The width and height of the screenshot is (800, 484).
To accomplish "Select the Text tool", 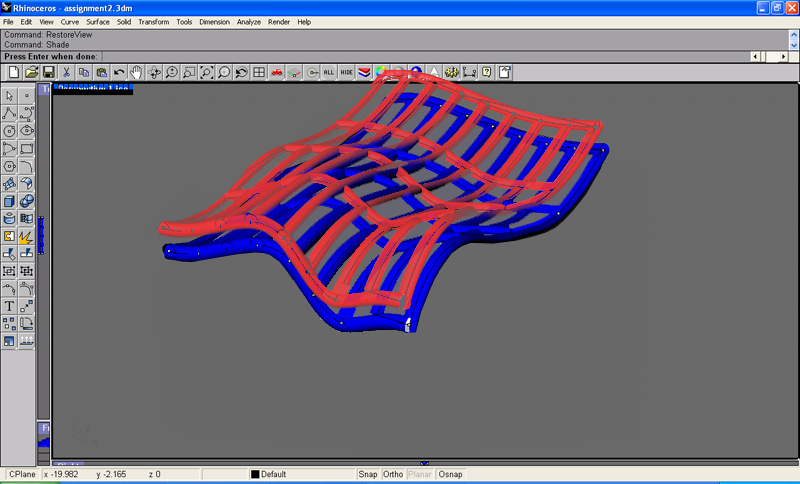I will (x=9, y=306).
